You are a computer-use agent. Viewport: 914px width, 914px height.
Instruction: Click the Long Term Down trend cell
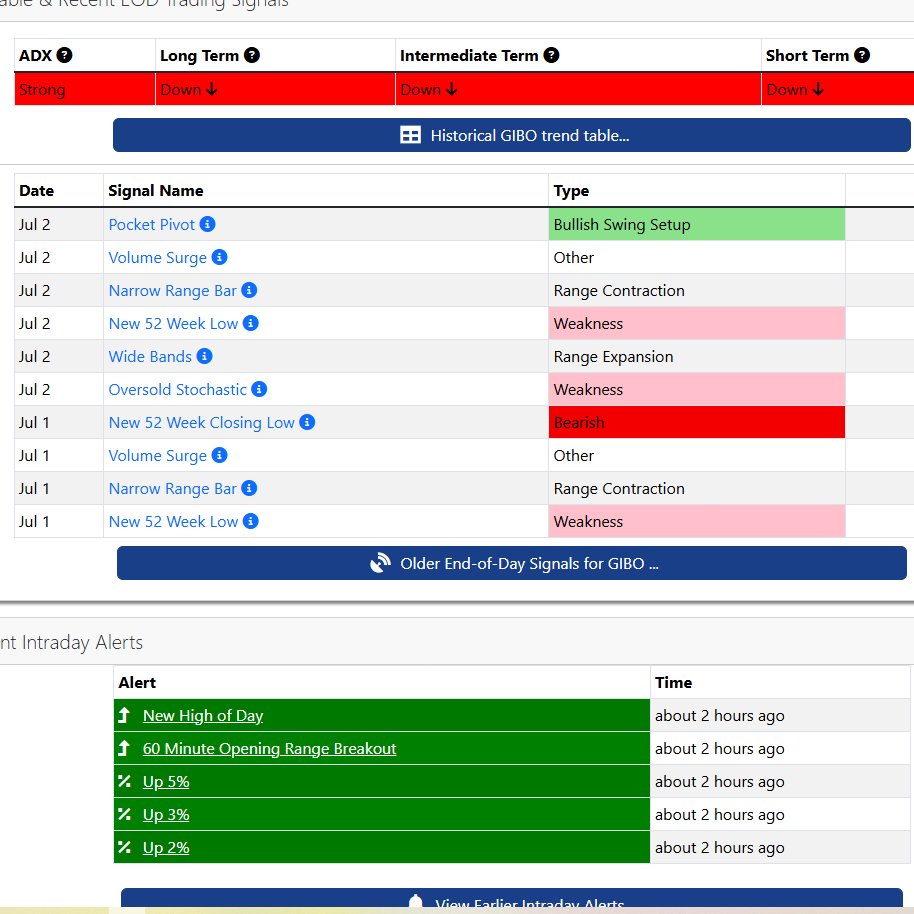click(275, 89)
